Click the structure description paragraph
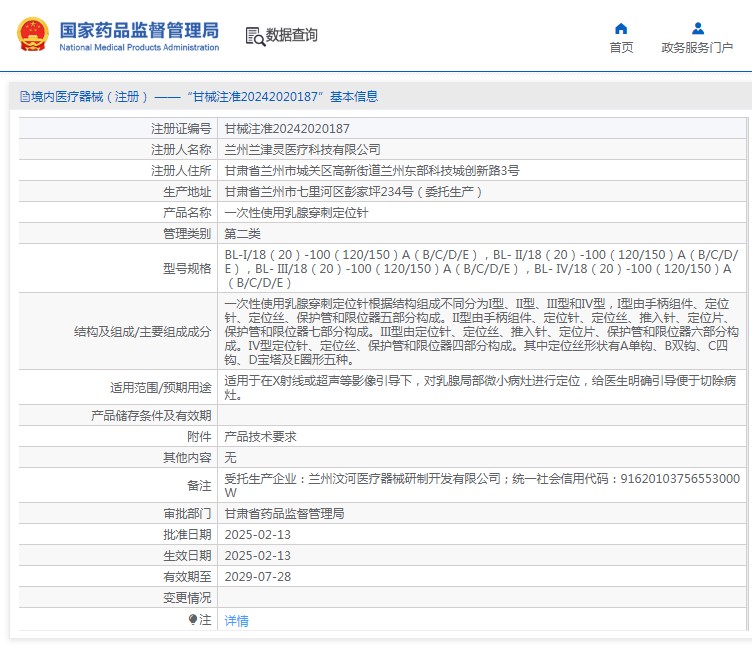 click(482, 331)
